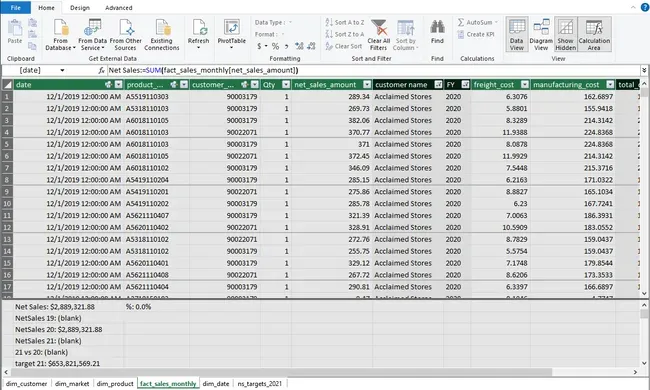Apply percent format icon
The image size is (650, 390).
click(275, 46)
